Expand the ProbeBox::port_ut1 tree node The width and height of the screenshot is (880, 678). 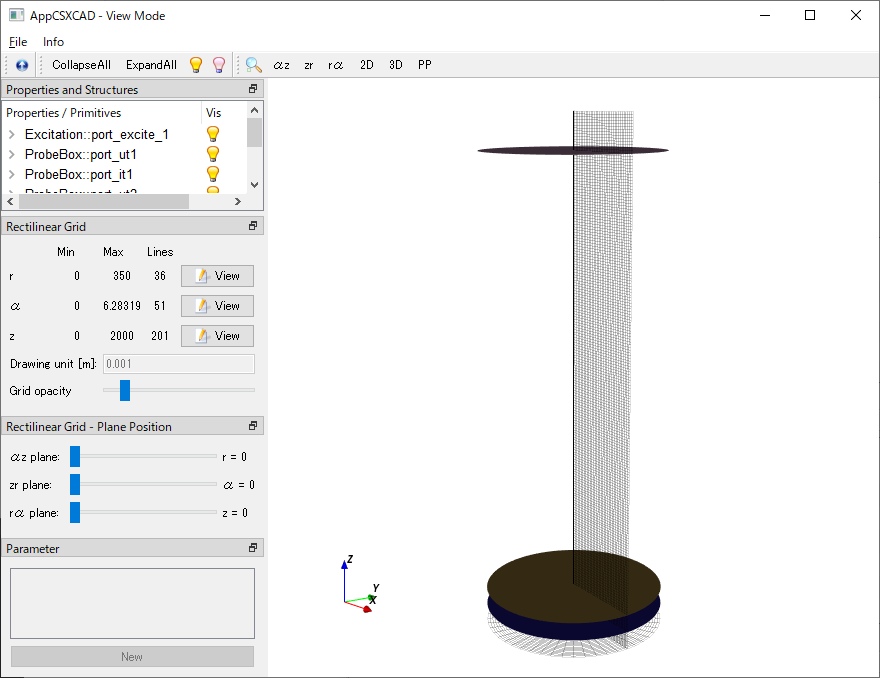click(x=12, y=154)
